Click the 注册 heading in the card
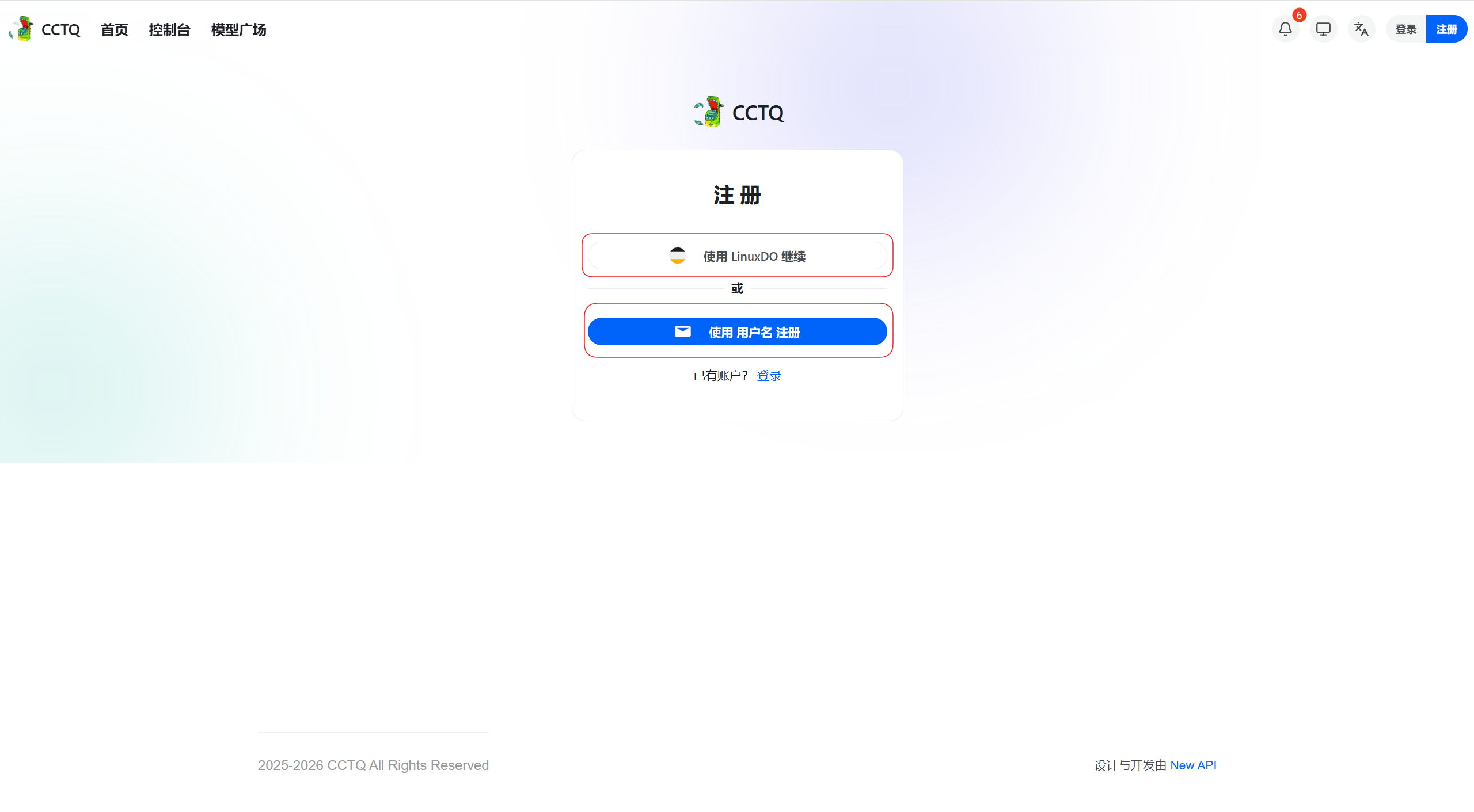1474x812 pixels. click(x=737, y=195)
